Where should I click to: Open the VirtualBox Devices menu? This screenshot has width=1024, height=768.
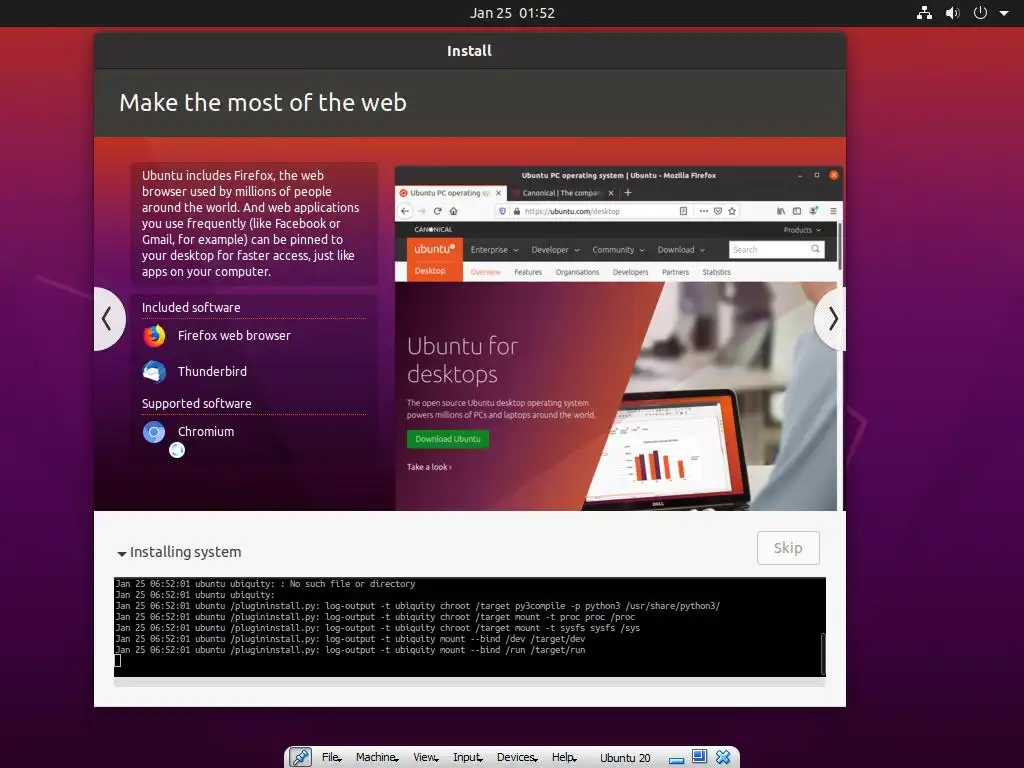(x=517, y=757)
